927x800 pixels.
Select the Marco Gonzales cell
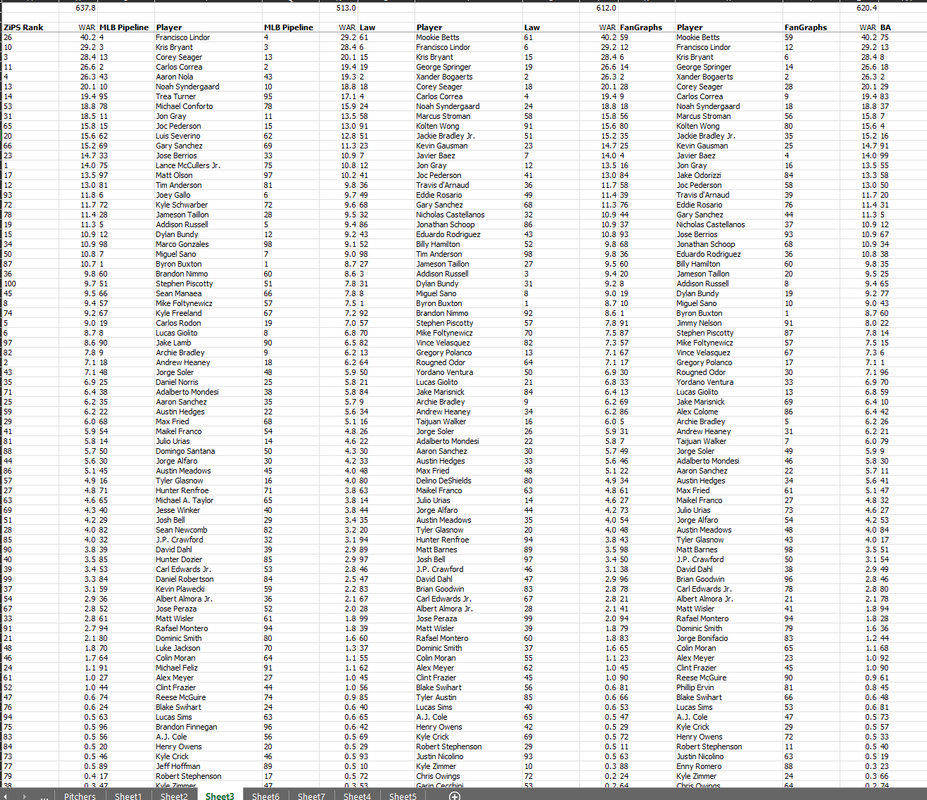pyautogui.click(x=208, y=244)
